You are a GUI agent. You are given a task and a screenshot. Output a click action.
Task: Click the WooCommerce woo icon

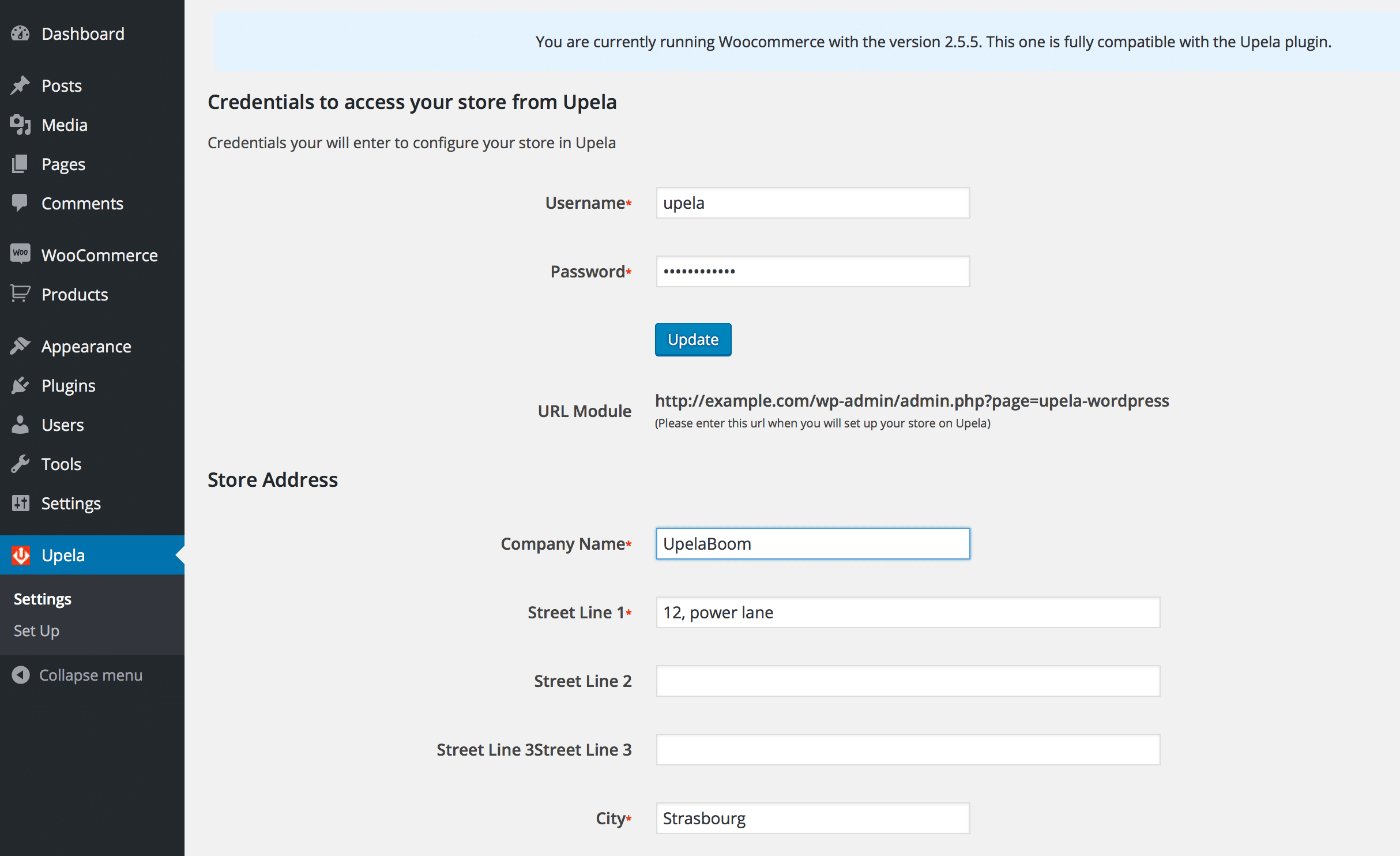point(20,254)
